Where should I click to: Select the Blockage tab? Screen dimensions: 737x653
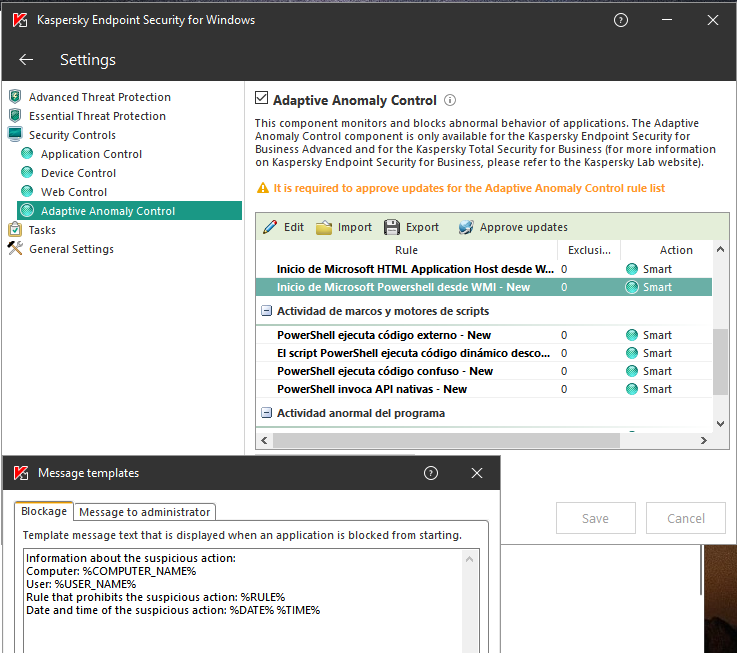click(x=44, y=511)
